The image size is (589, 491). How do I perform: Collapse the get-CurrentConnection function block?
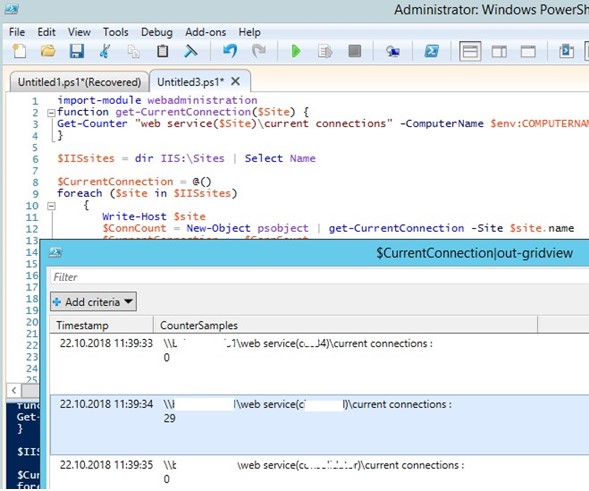click(x=51, y=112)
